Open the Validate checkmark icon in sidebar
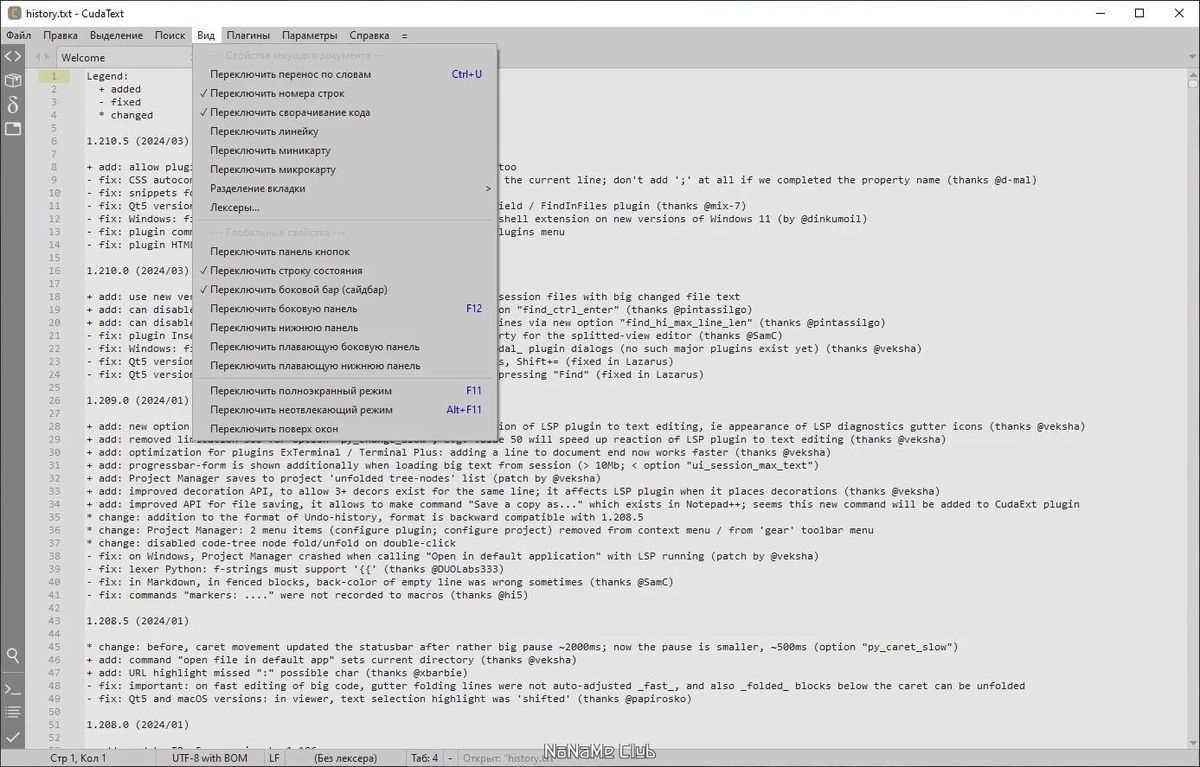This screenshot has height=767, width=1200. pos(13,736)
